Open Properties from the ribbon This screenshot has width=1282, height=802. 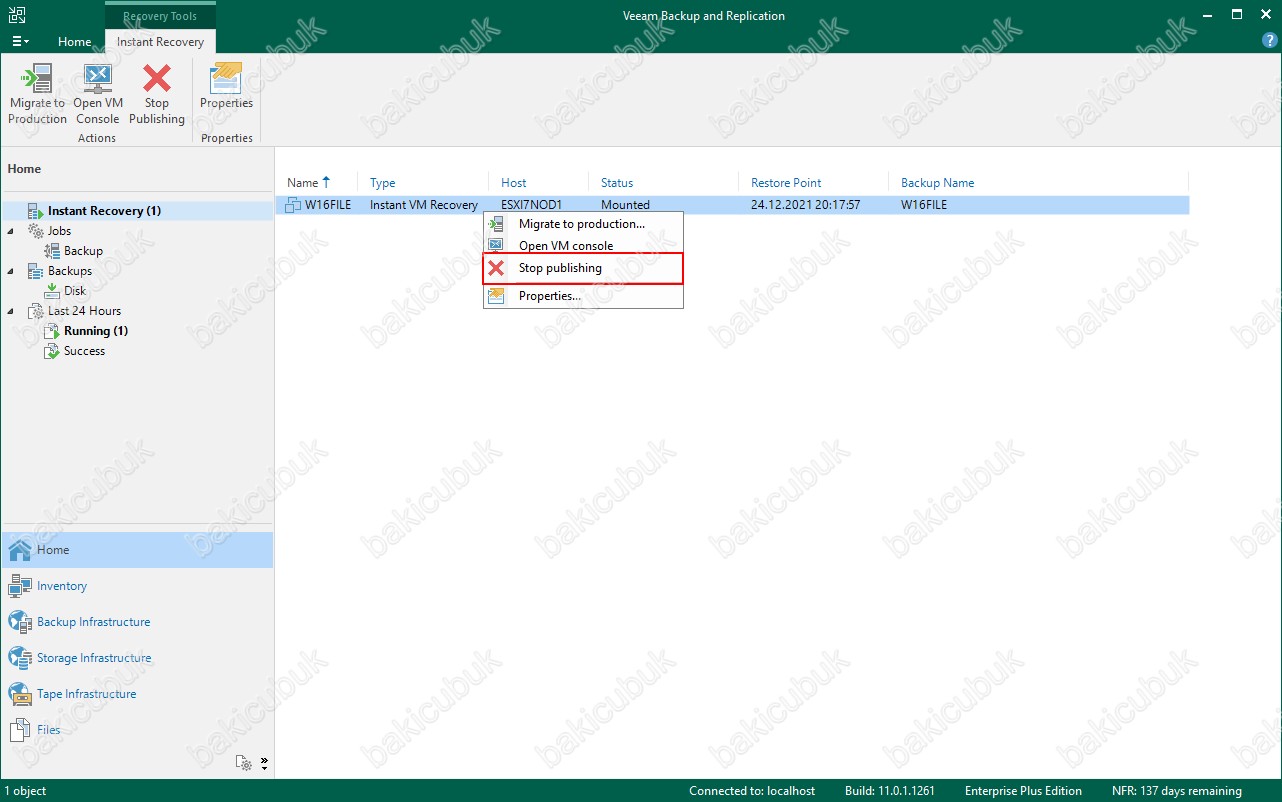[226, 86]
